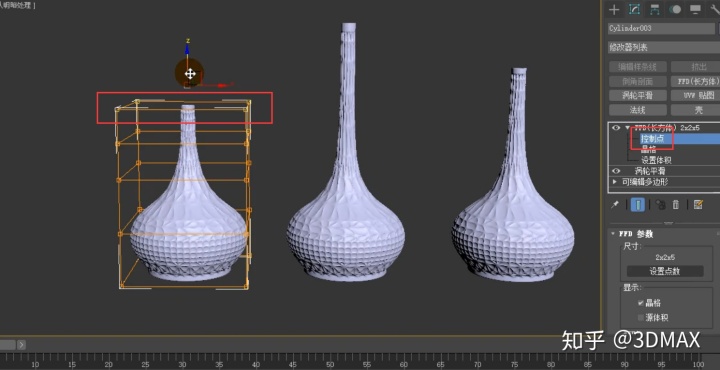Click the time slider right arrow button
The image size is (720, 370).
(21, 345)
